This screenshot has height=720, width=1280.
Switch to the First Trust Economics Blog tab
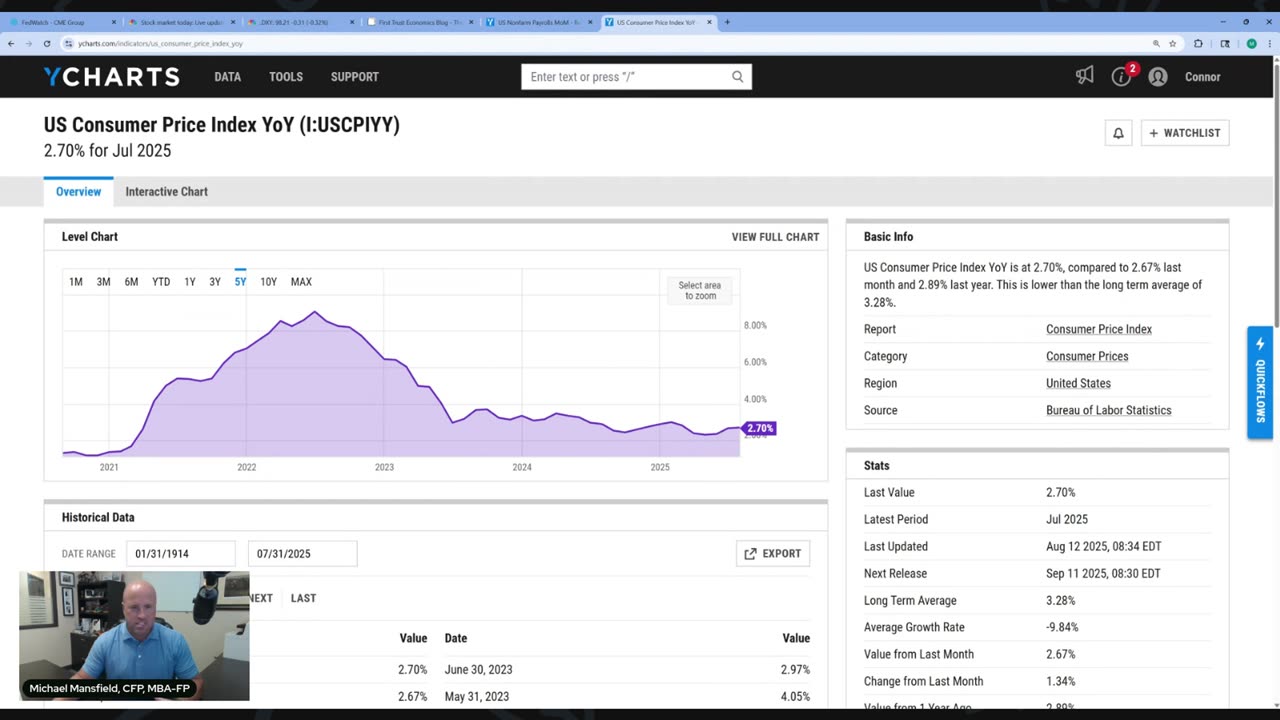(x=419, y=22)
